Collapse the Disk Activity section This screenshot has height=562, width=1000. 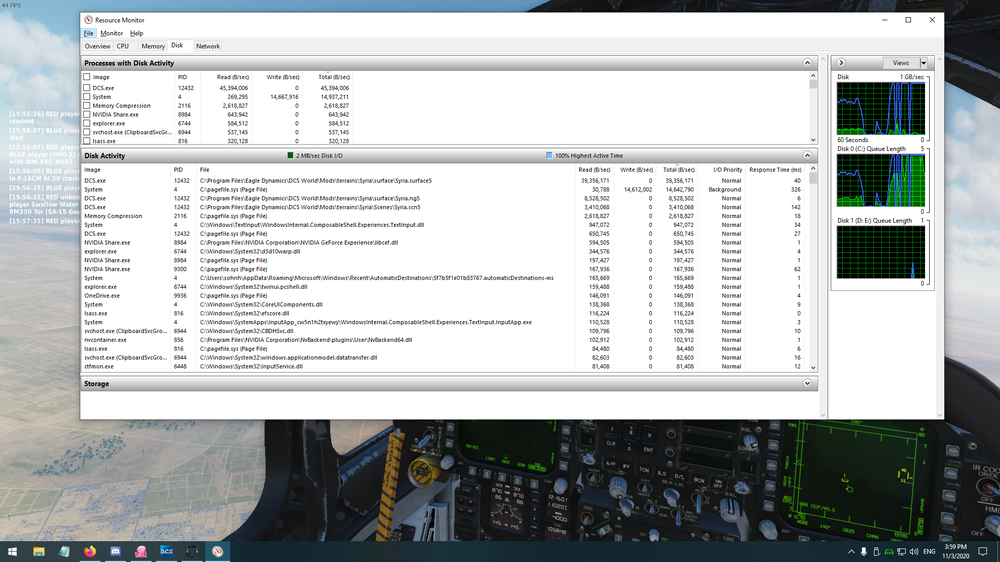tap(807, 156)
